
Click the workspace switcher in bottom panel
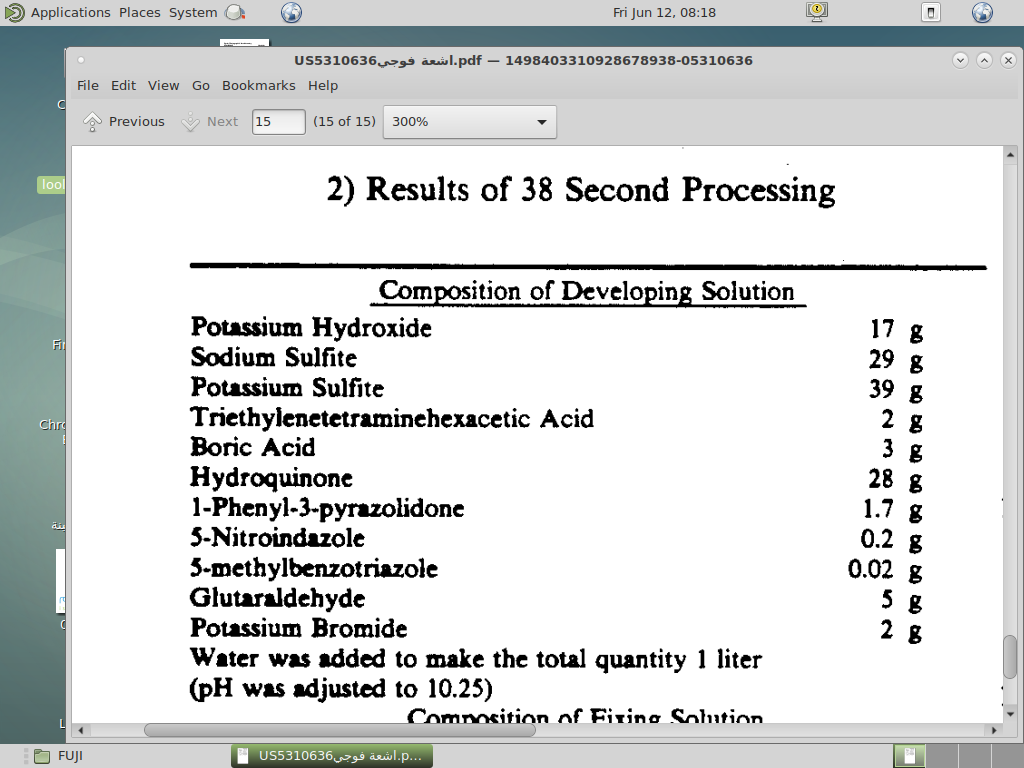957,756
